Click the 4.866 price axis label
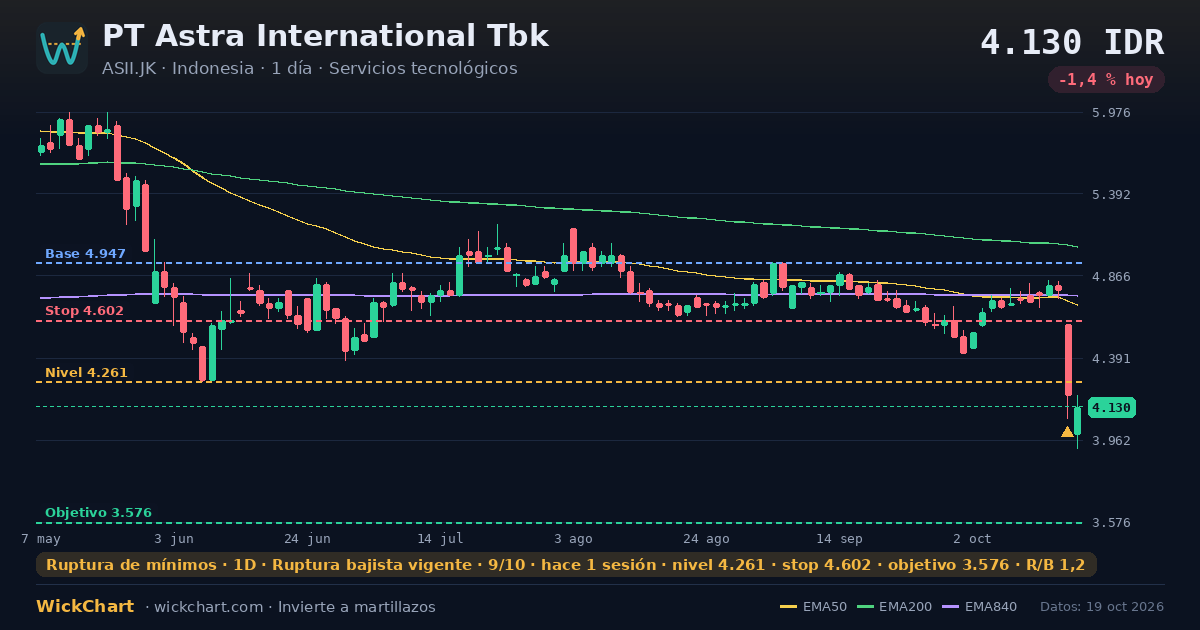Screen dimensions: 1200x630 click(x=1111, y=277)
